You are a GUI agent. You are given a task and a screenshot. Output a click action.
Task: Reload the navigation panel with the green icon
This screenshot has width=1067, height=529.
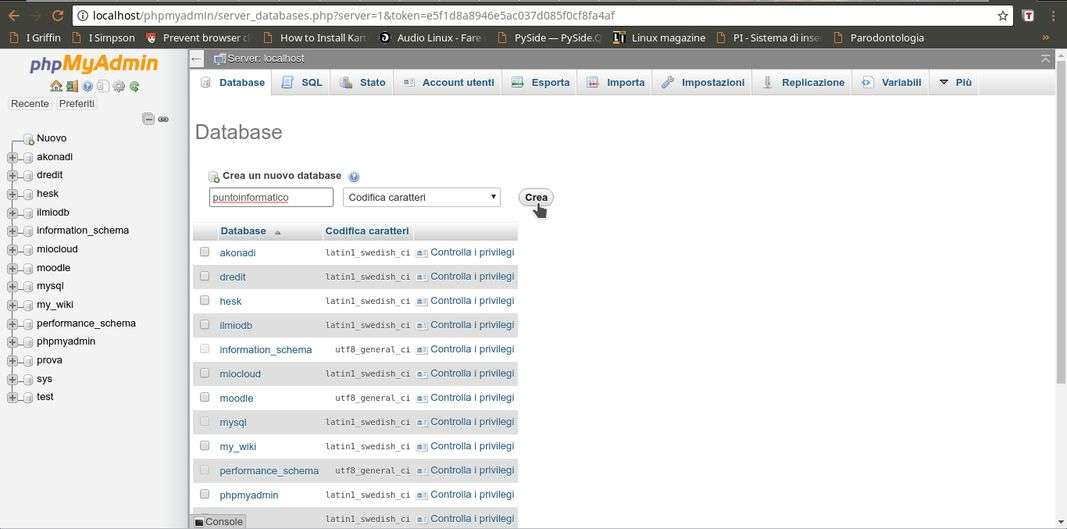134,86
